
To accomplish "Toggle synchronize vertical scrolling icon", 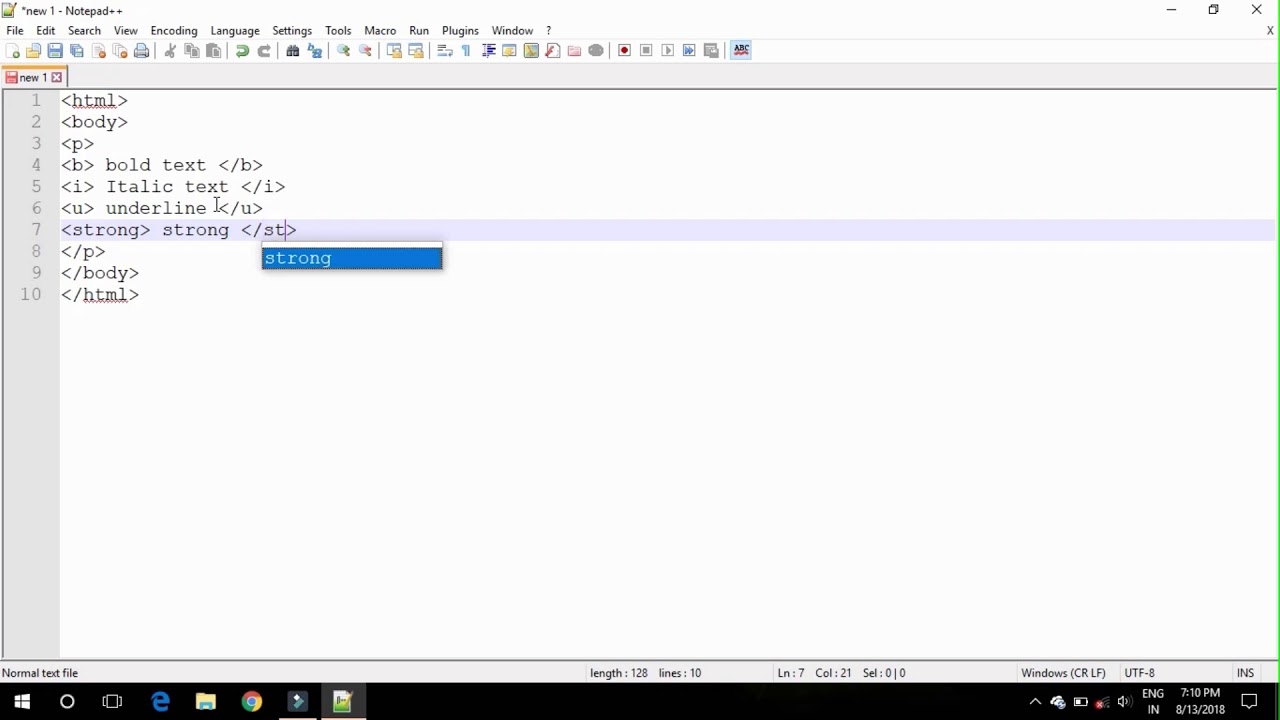I will click(x=394, y=51).
